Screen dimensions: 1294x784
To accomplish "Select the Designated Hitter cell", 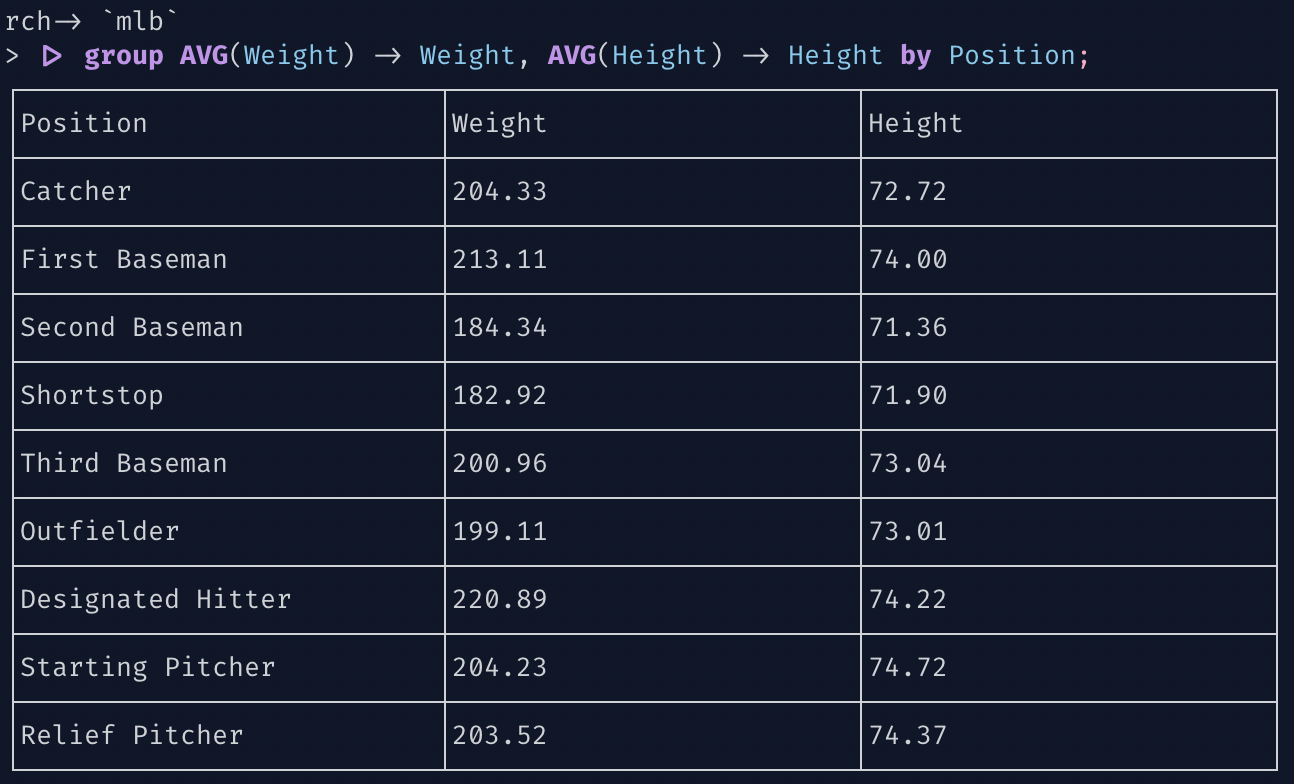I will tap(156, 600).
